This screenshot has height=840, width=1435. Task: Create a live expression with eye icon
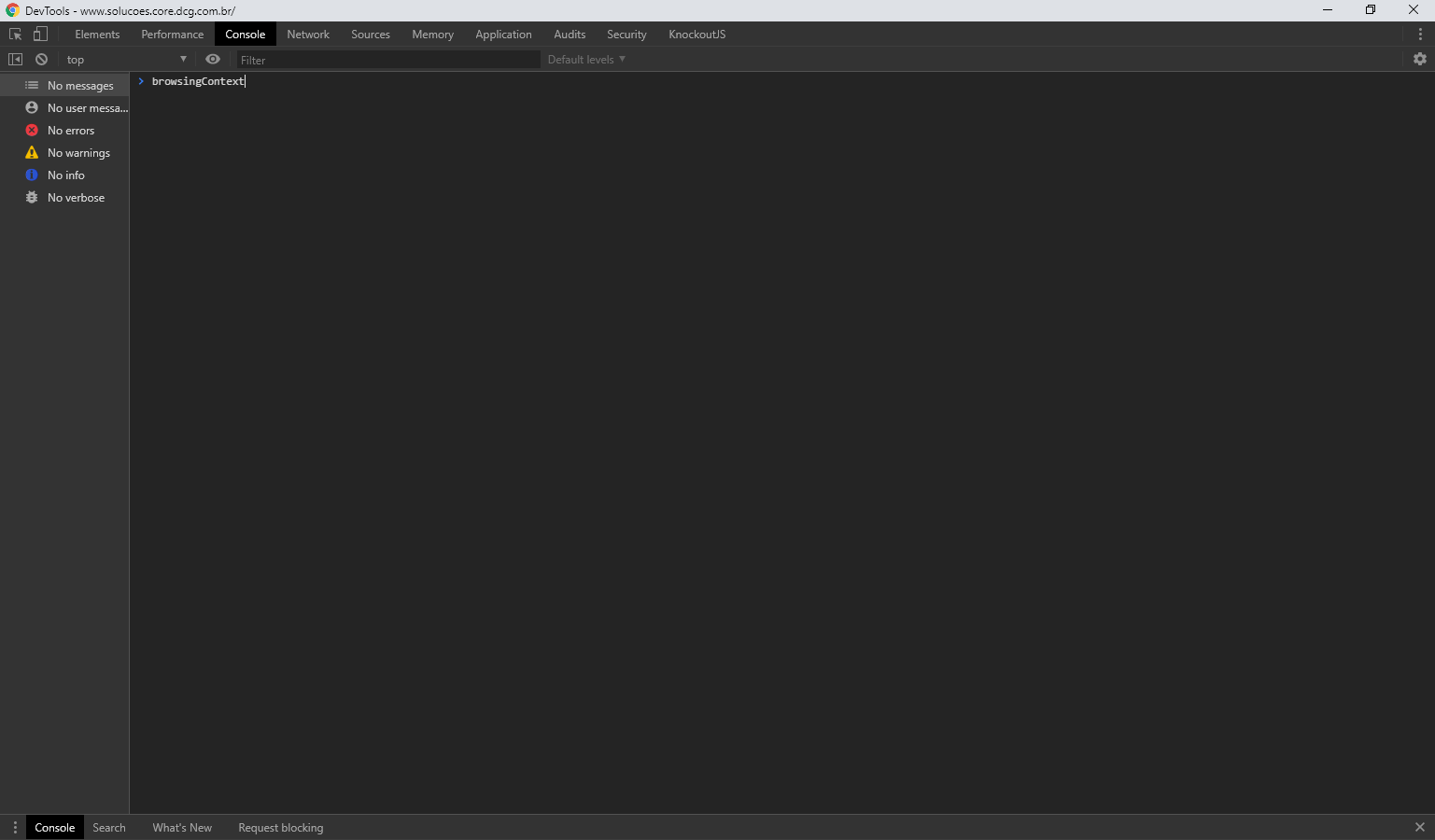point(213,59)
